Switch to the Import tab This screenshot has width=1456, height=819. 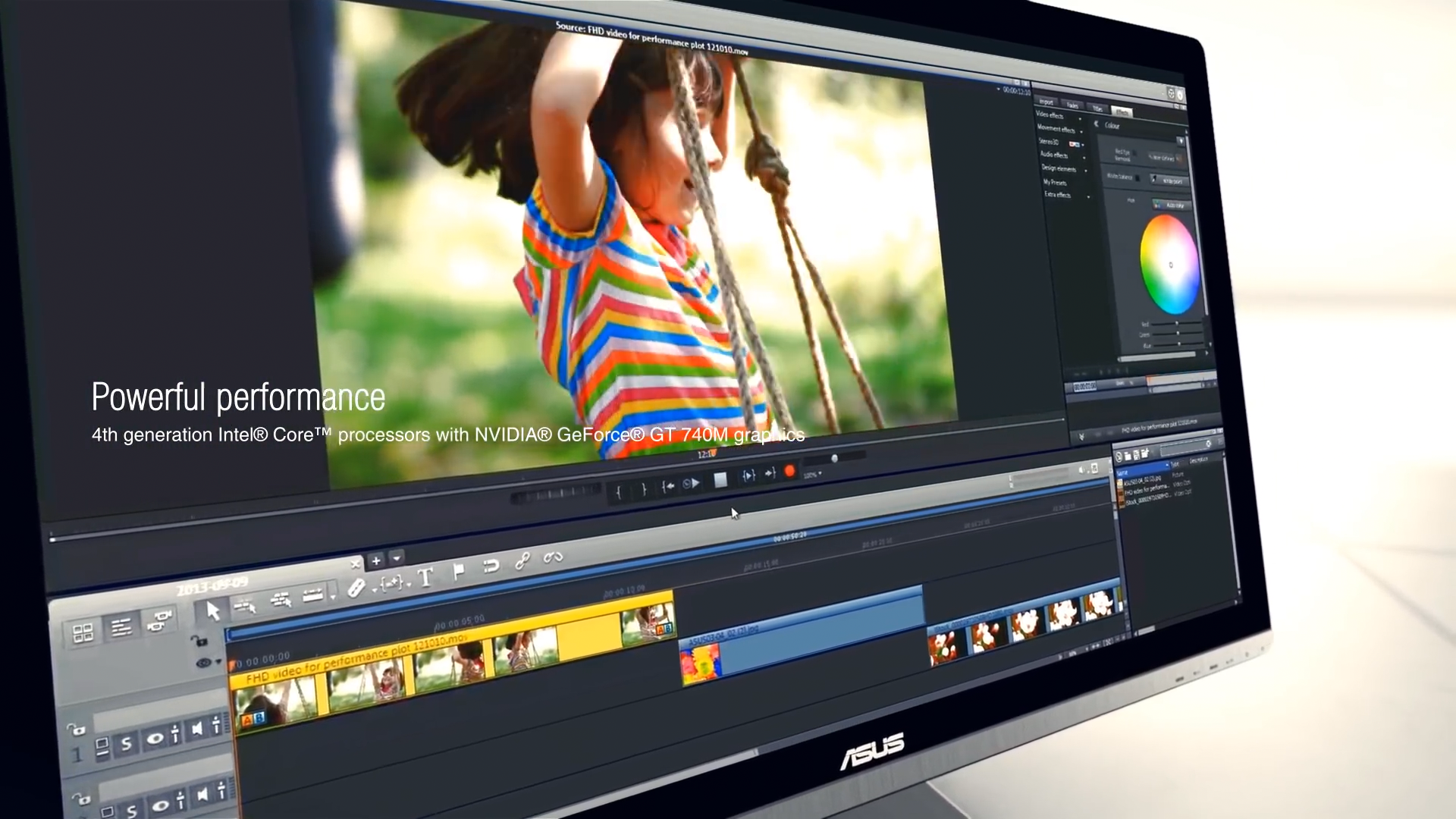coord(1046,102)
